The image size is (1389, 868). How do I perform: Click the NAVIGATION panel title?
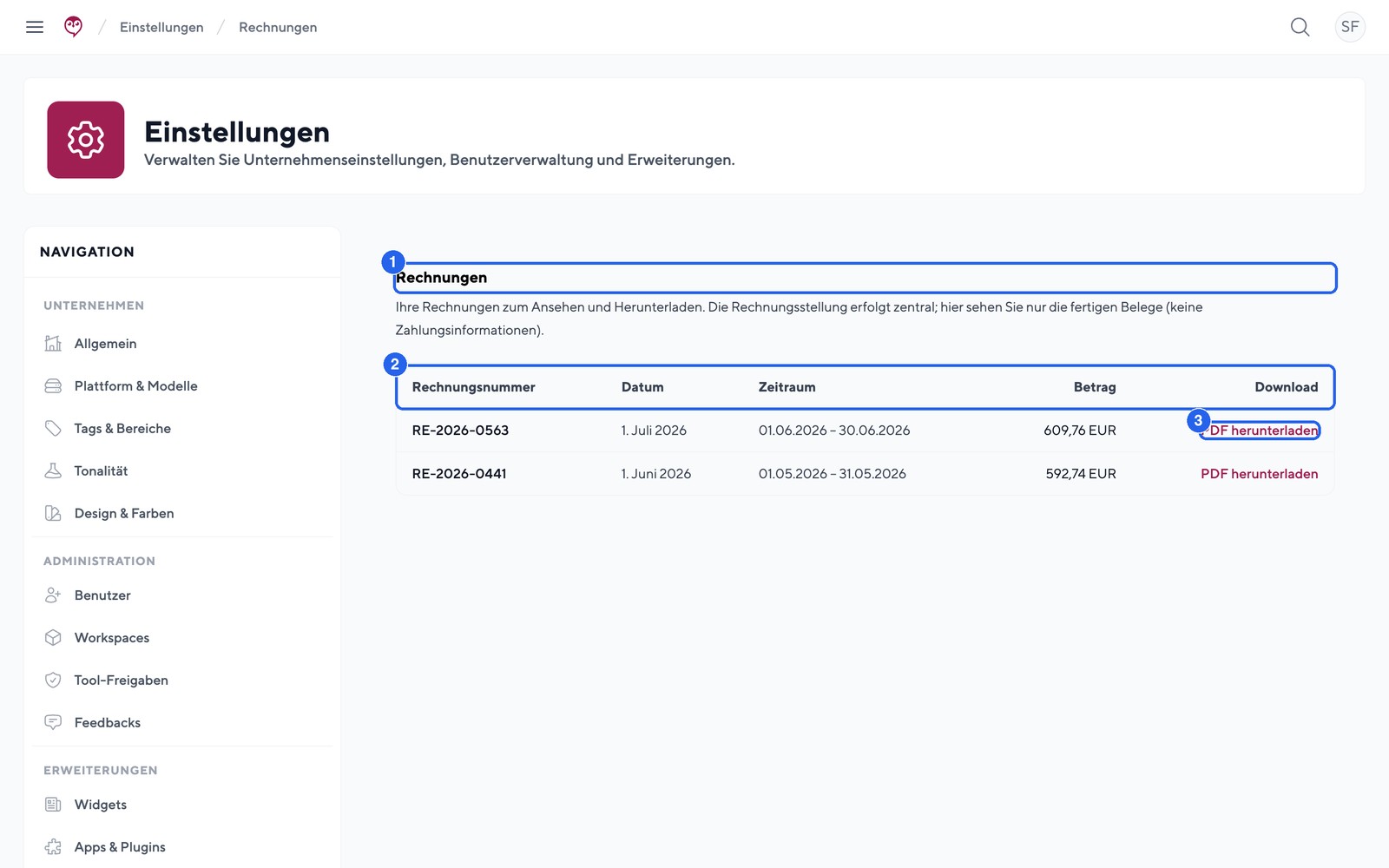point(87,252)
